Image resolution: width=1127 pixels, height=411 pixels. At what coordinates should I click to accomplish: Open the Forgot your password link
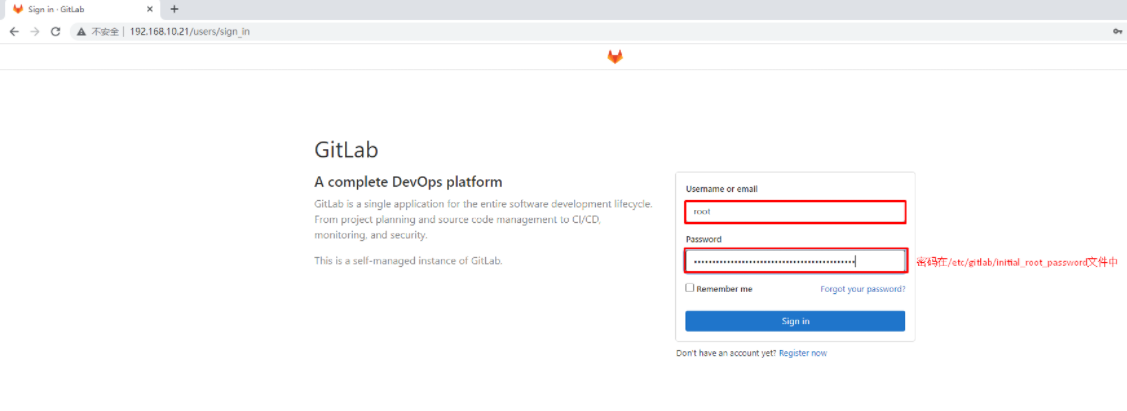[x=862, y=289]
